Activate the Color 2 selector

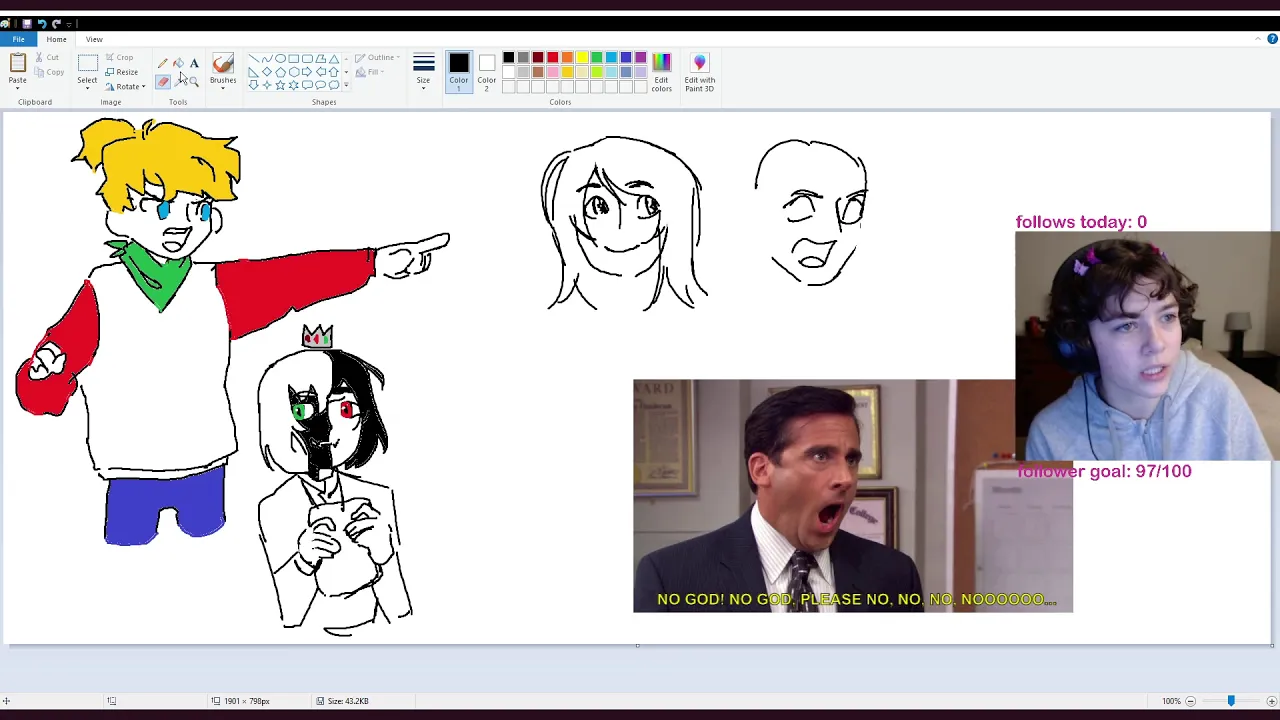486,72
